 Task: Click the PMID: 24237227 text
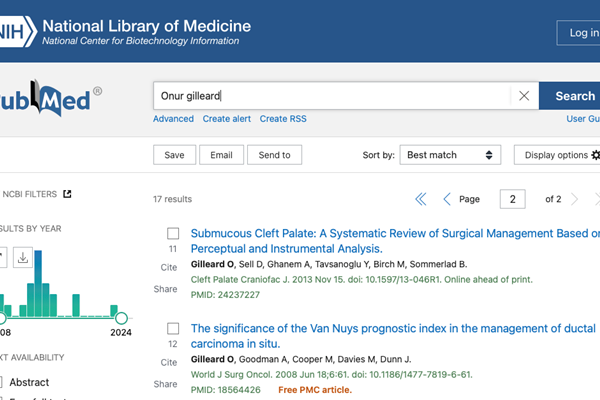tap(225, 295)
